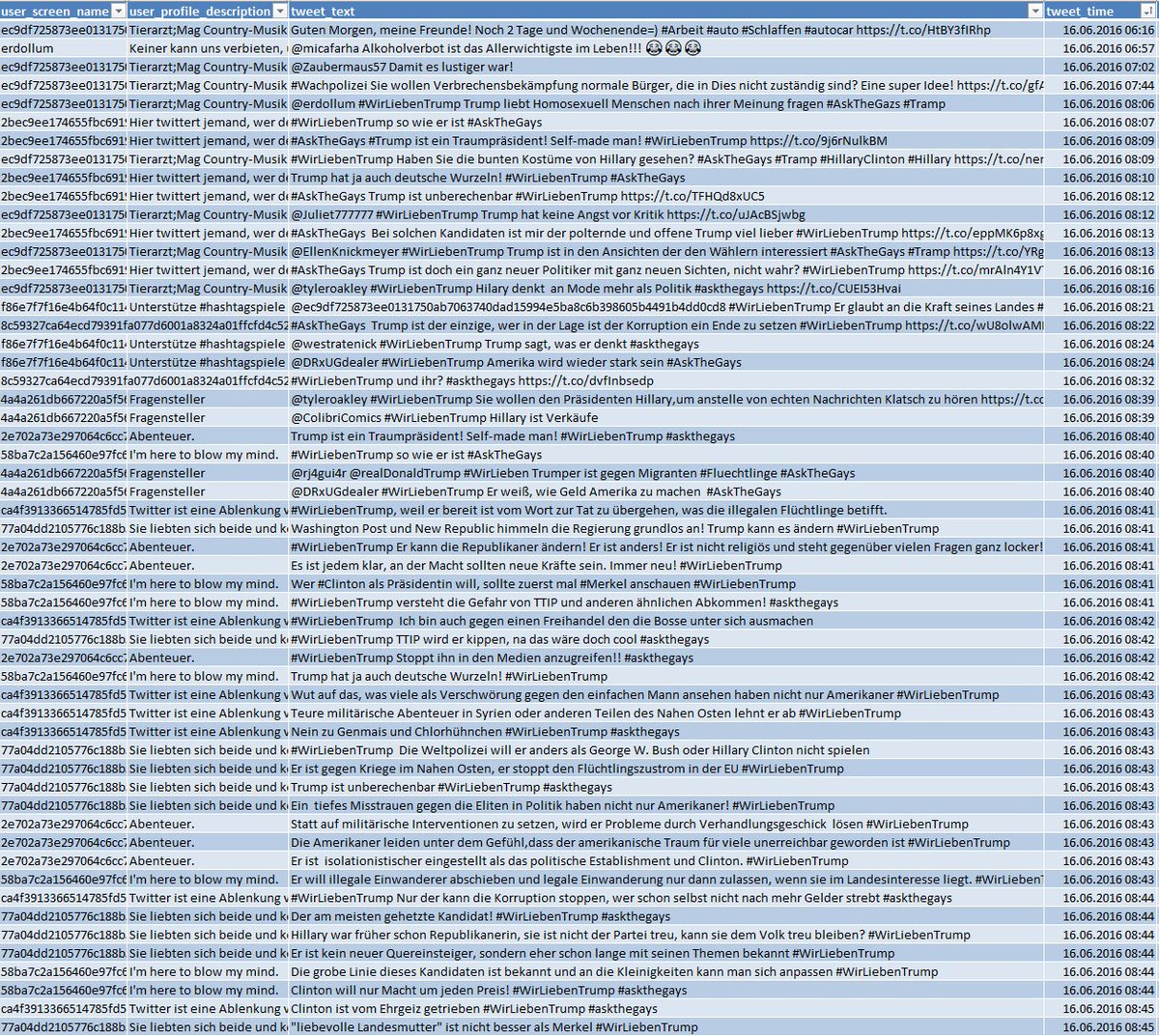
Task: Click the time cell 16.06.2016 07:44
Action: pos(1100,85)
